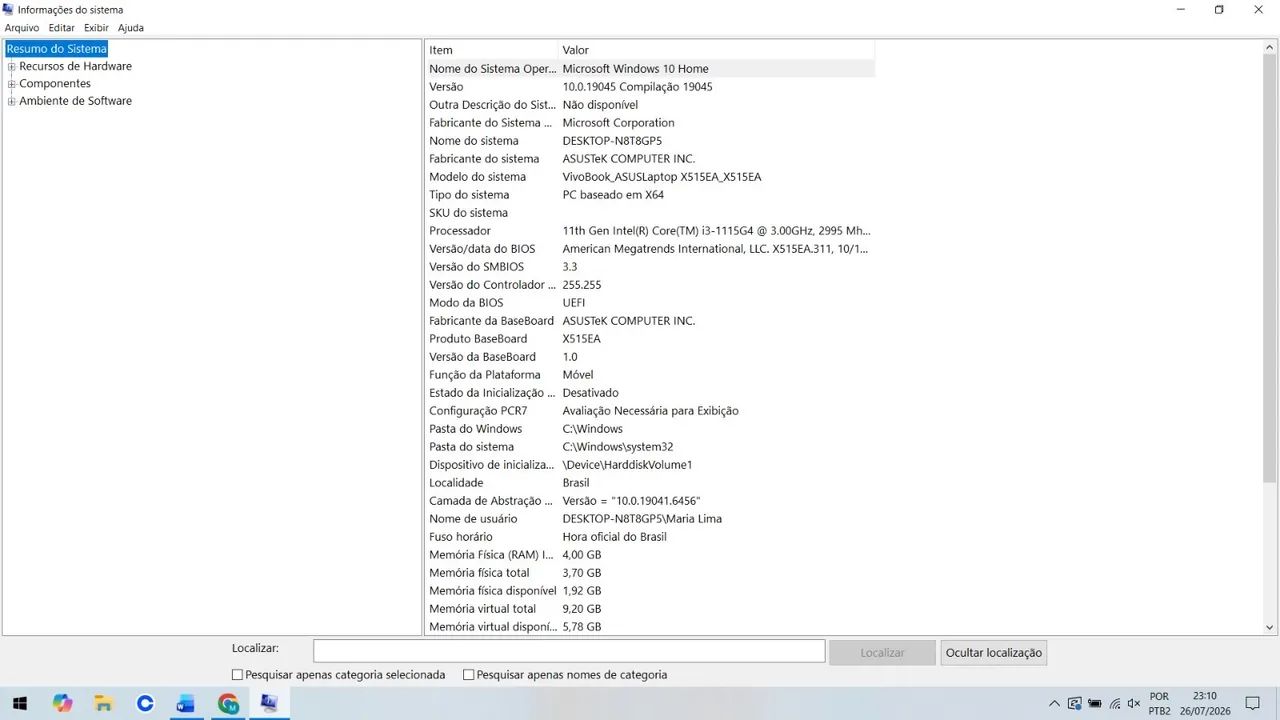Image resolution: width=1280 pixels, height=720 pixels.
Task: Expand Recursos de Hardware node
Action: coord(12,67)
